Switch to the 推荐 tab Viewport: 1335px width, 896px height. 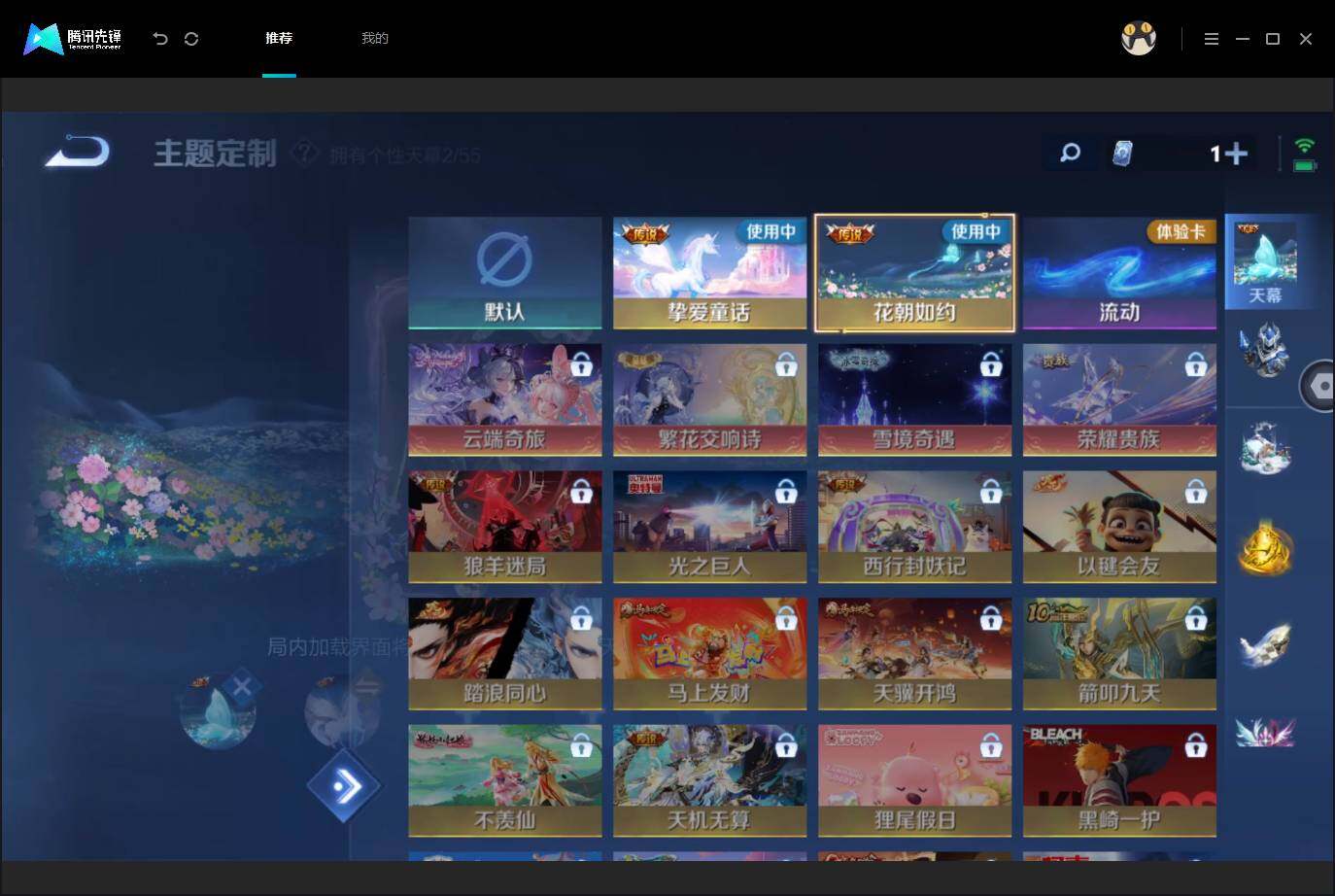279,38
